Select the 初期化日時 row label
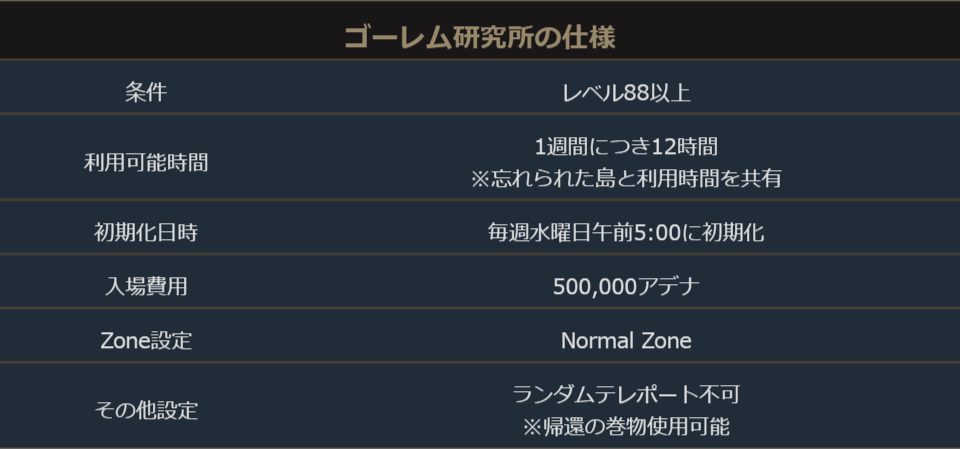 [x=146, y=232]
